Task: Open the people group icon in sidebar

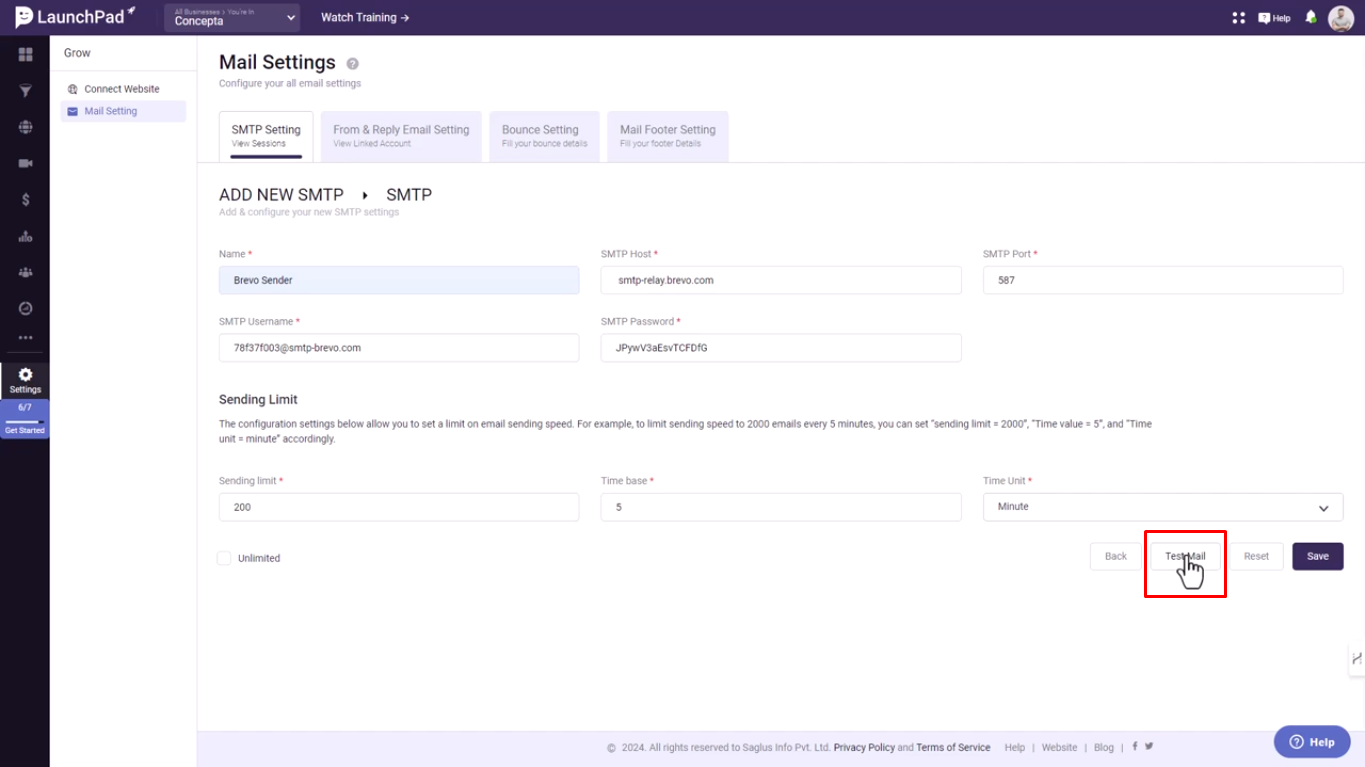Action: coord(25,272)
